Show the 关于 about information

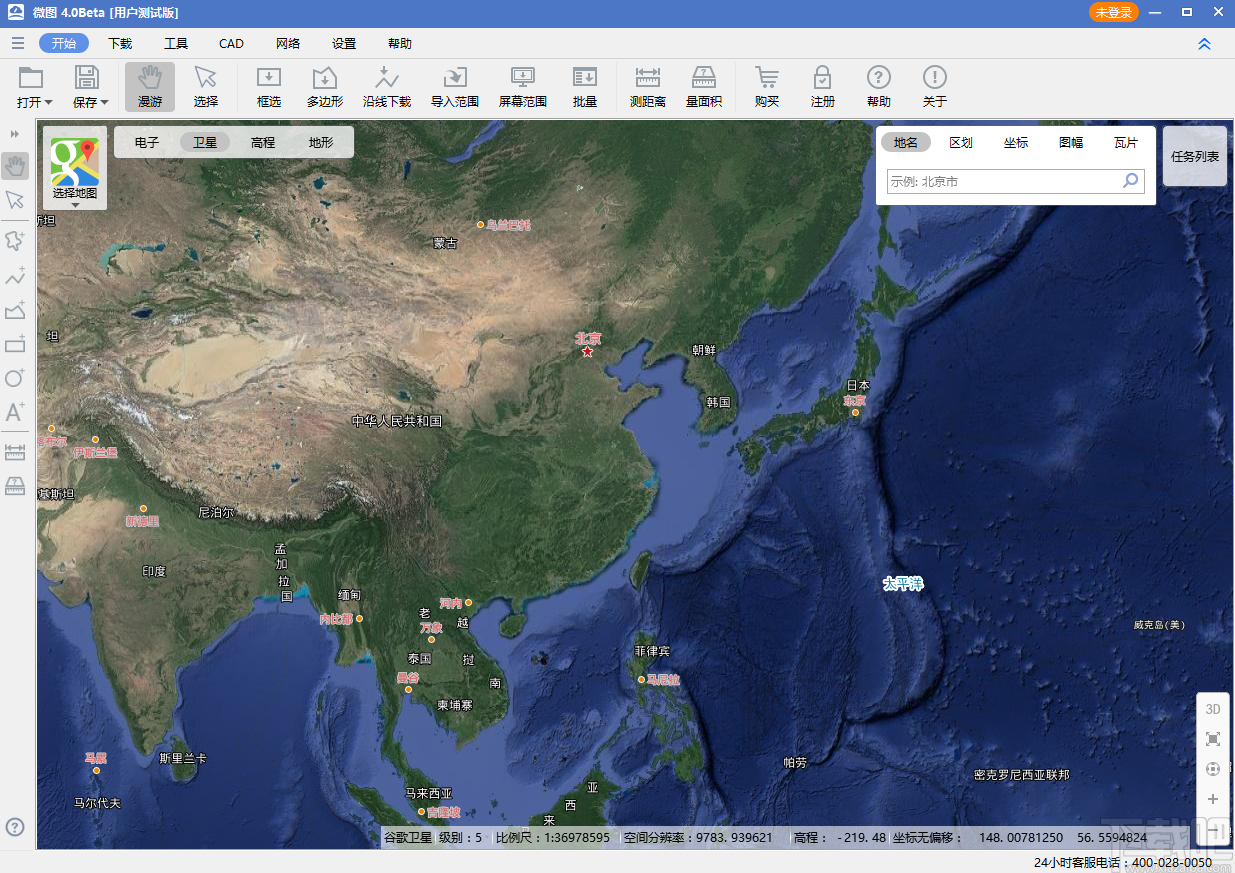(x=935, y=87)
